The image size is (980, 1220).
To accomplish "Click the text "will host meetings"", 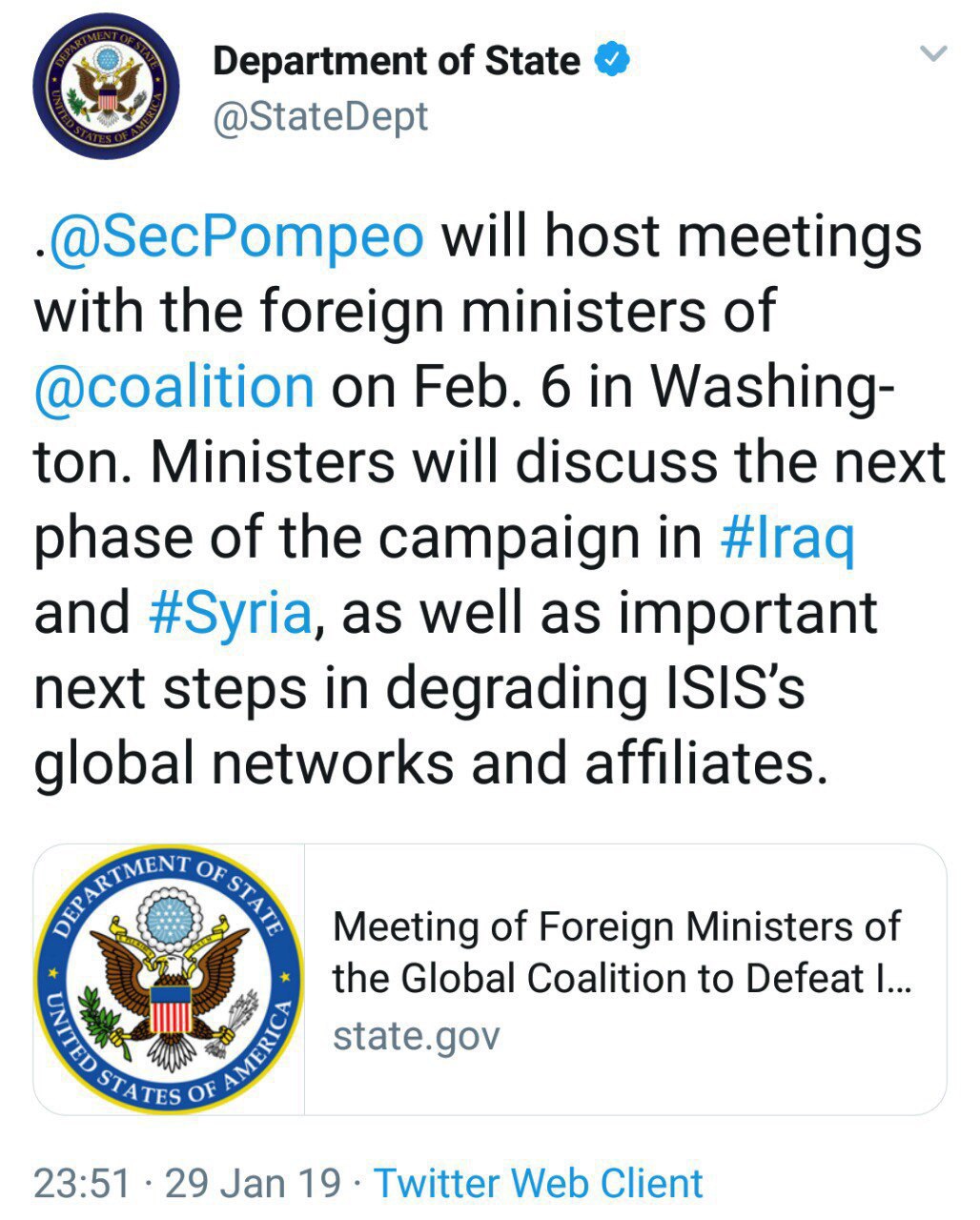I will tap(682, 237).
